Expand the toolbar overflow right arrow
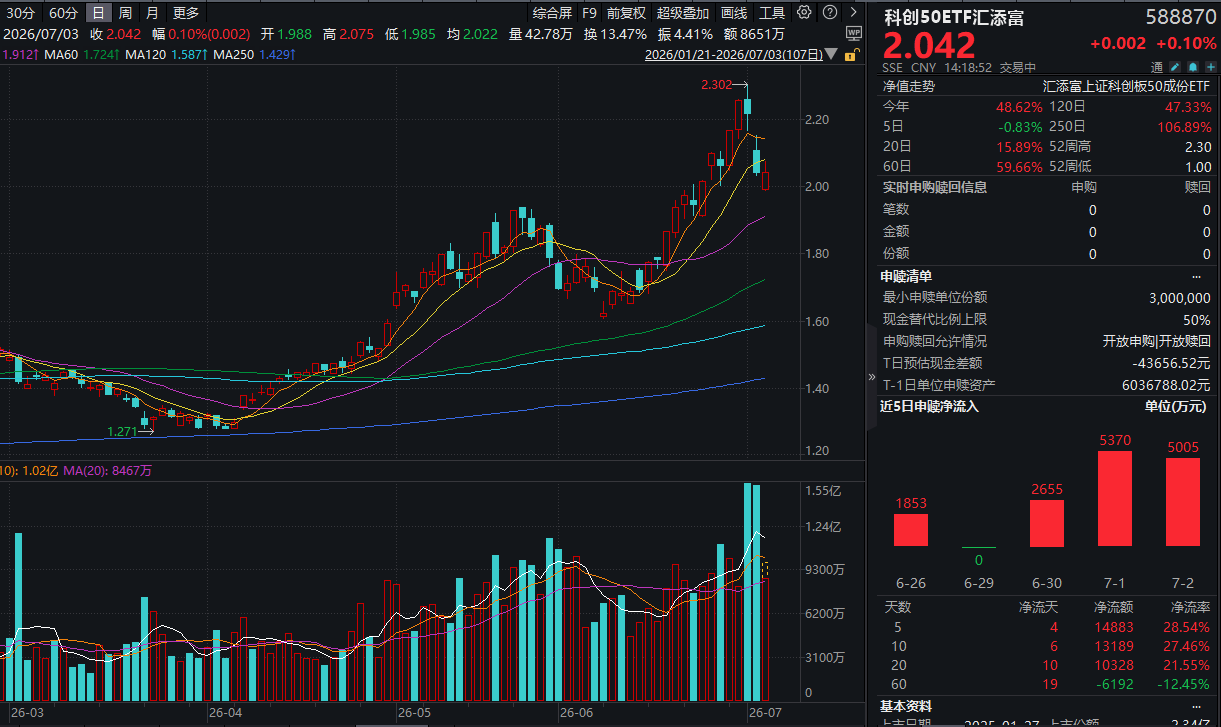 pyautogui.click(x=854, y=12)
